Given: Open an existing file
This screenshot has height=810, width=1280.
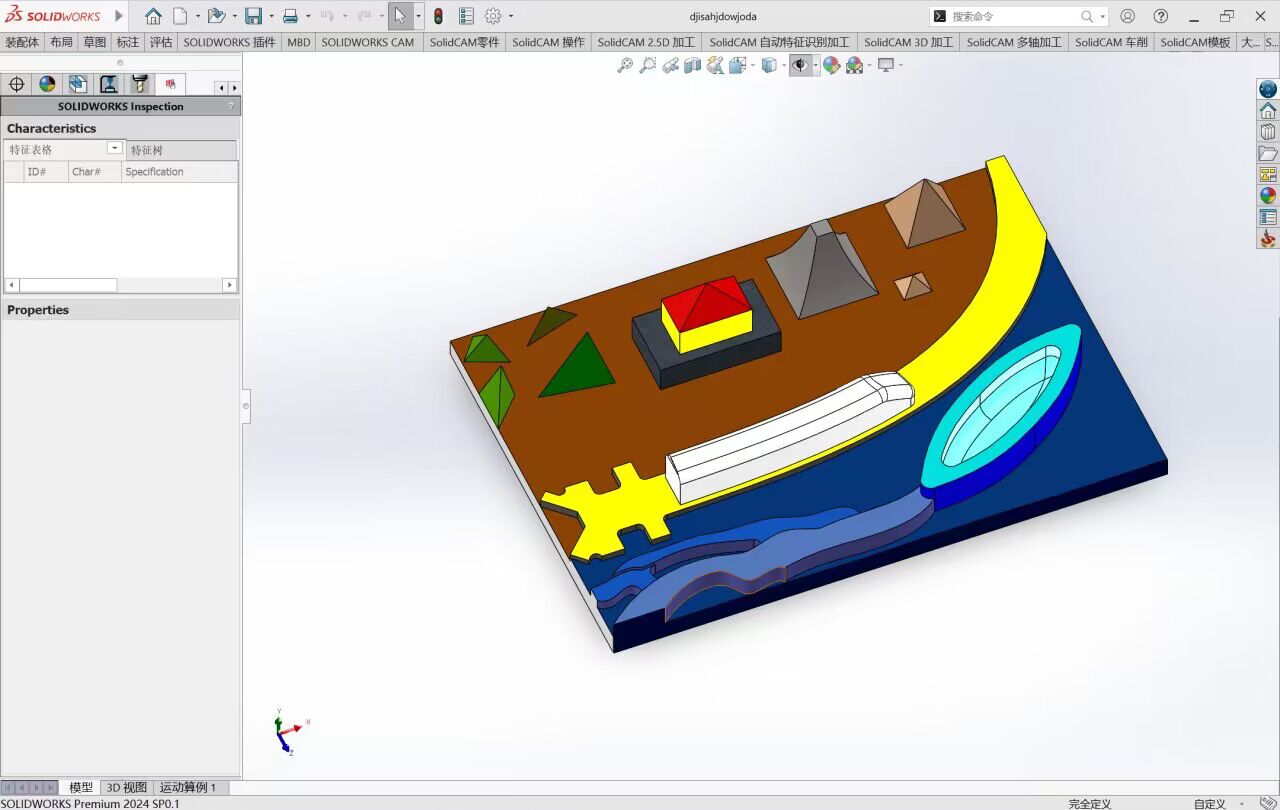Looking at the screenshot, I should tap(215, 16).
